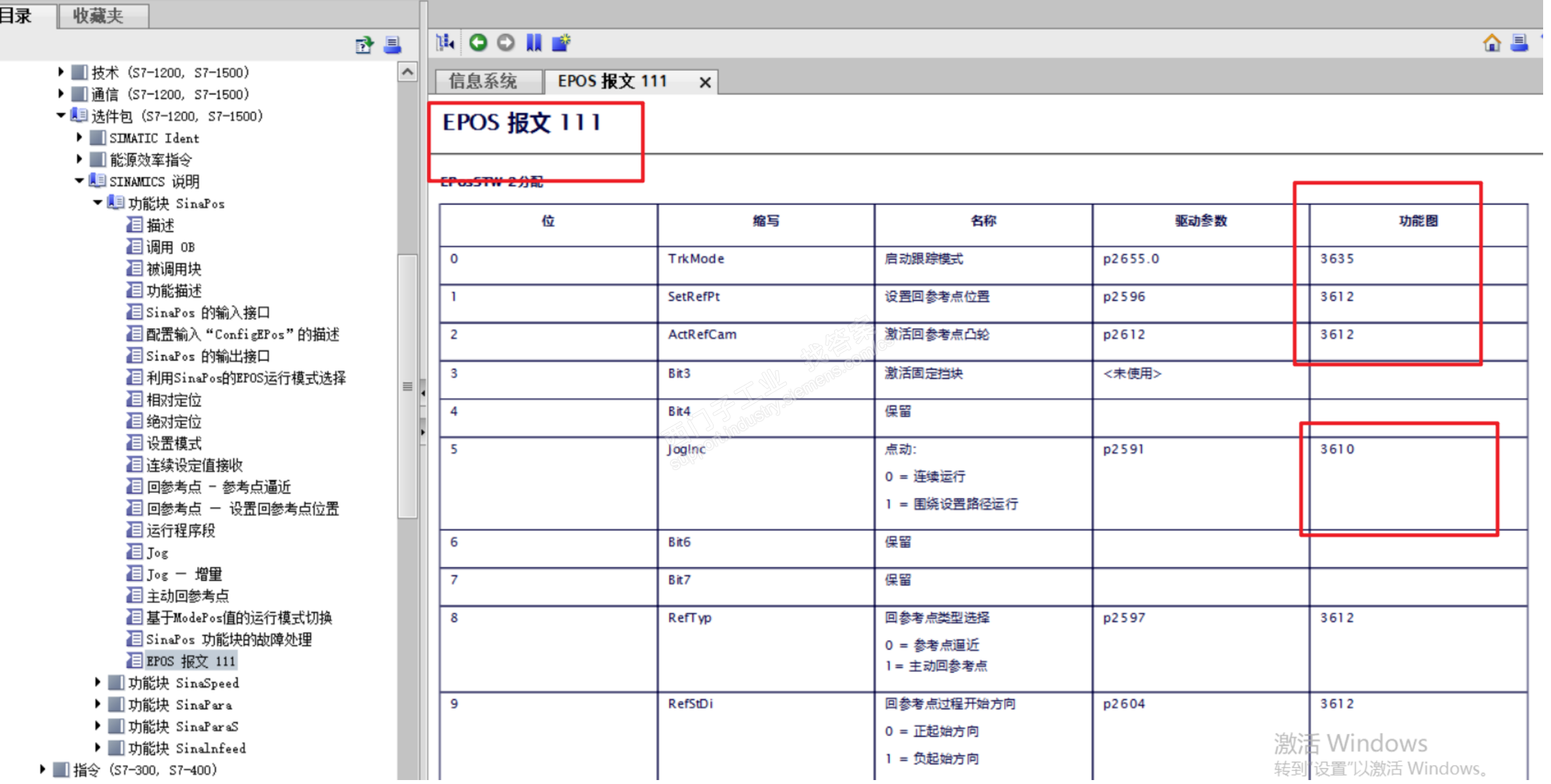Screen dimensions: 1551x784
Task: Open the 收藏夹 tab
Action: [x=98, y=15]
